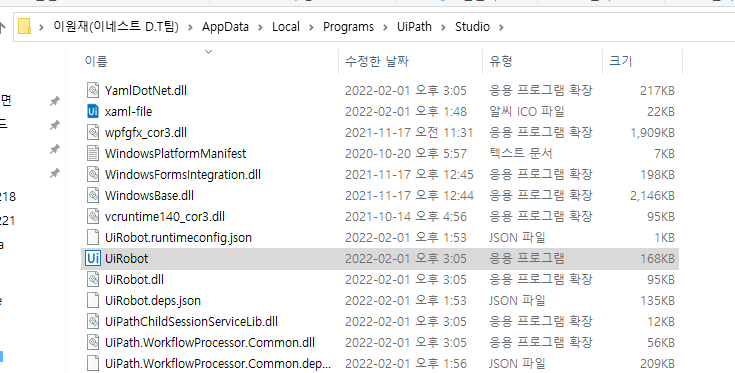735x373 pixels.
Task: Click the WindowsPlatformManifest text document icon
Action: tap(93, 153)
